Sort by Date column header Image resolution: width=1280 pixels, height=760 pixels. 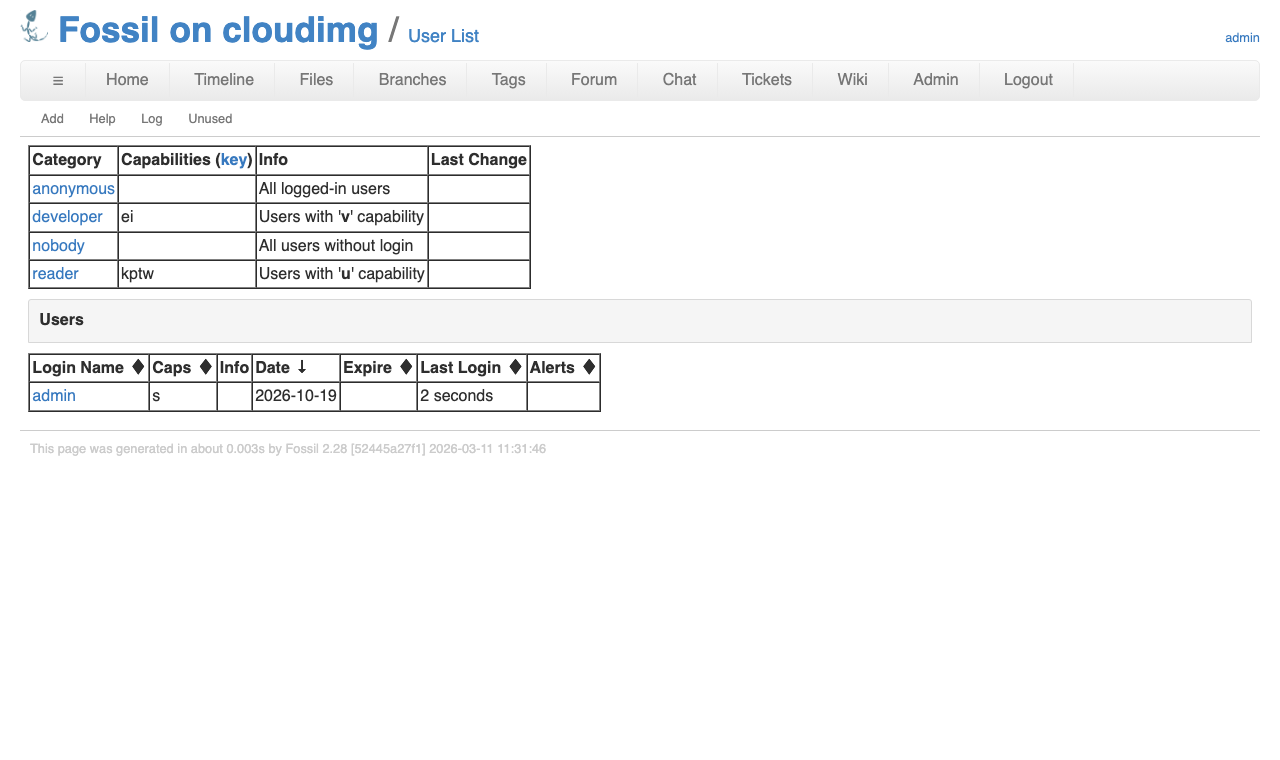(296, 367)
